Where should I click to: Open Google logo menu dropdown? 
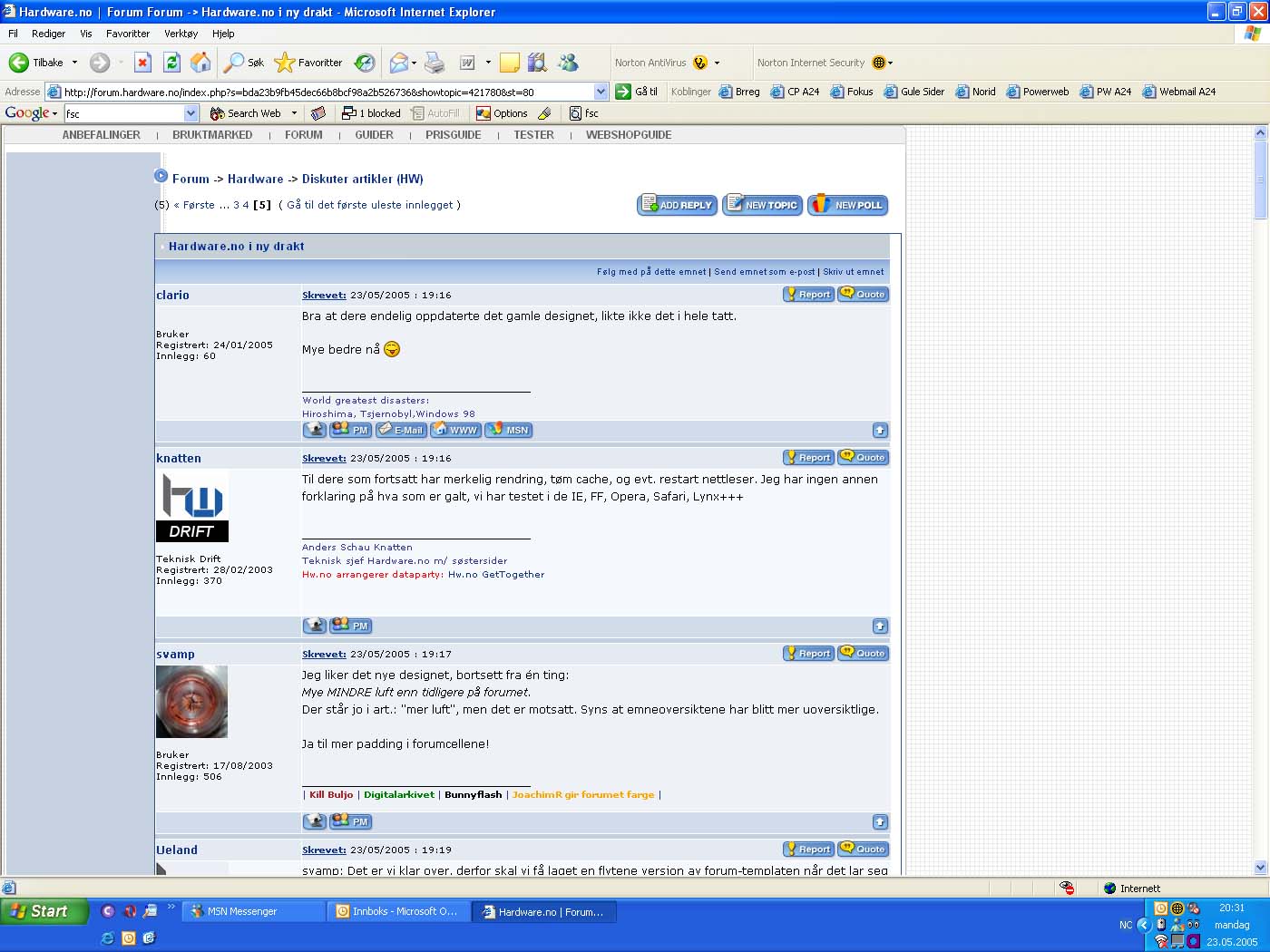pyautogui.click(x=54, y=113)
